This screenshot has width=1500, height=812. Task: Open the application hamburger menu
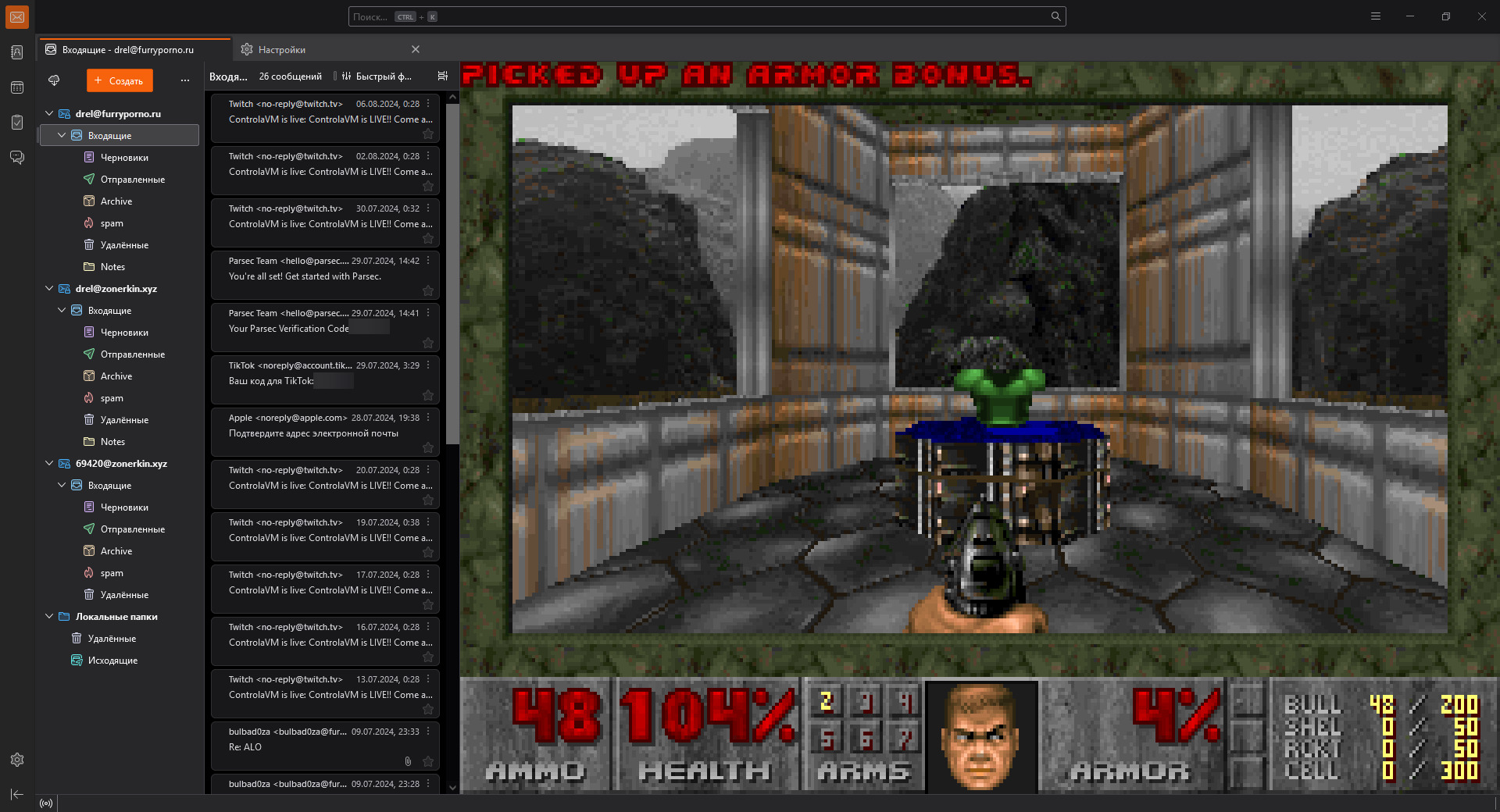1376,16
